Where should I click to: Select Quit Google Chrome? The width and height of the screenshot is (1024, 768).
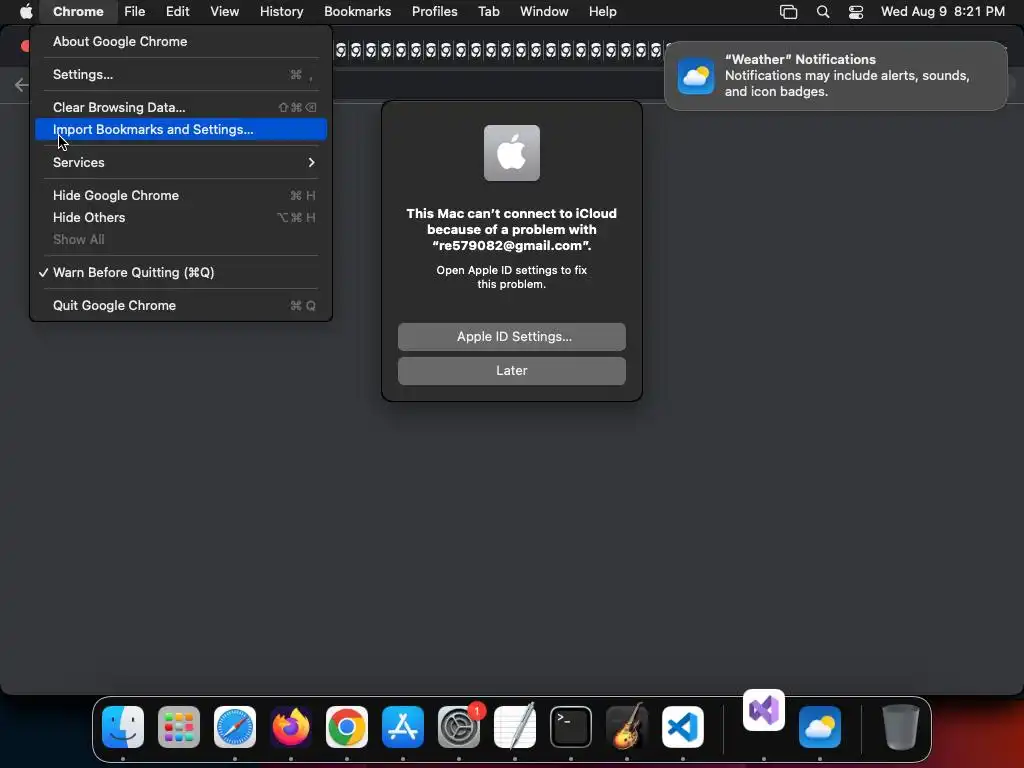[181, 305]
